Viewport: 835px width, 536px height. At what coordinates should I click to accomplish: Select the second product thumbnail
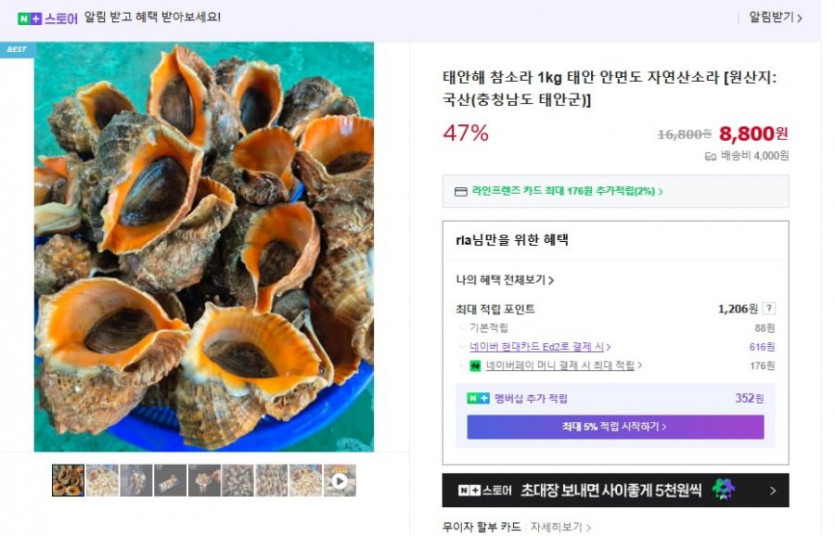(102, 480)
